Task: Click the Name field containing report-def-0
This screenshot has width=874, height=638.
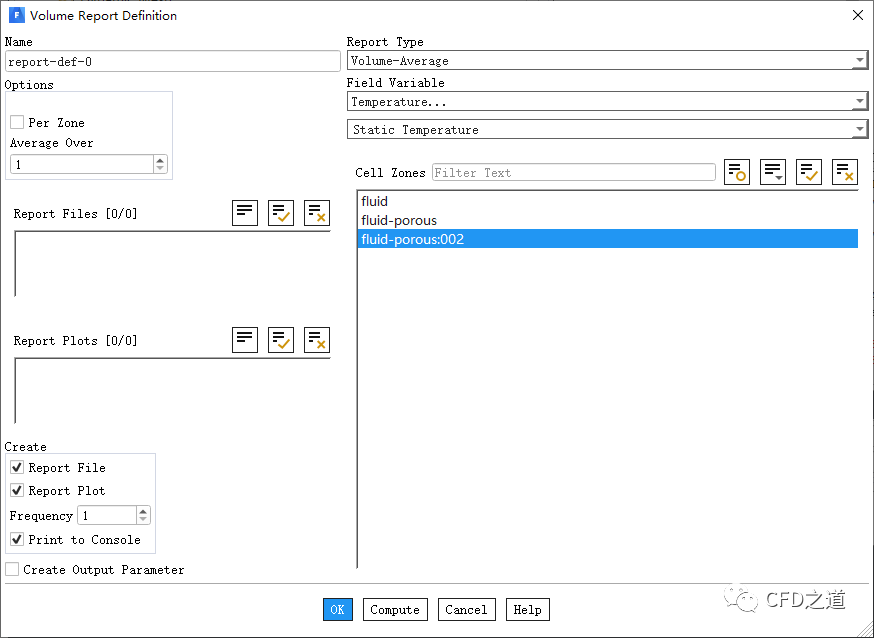Action: [172, 61]
